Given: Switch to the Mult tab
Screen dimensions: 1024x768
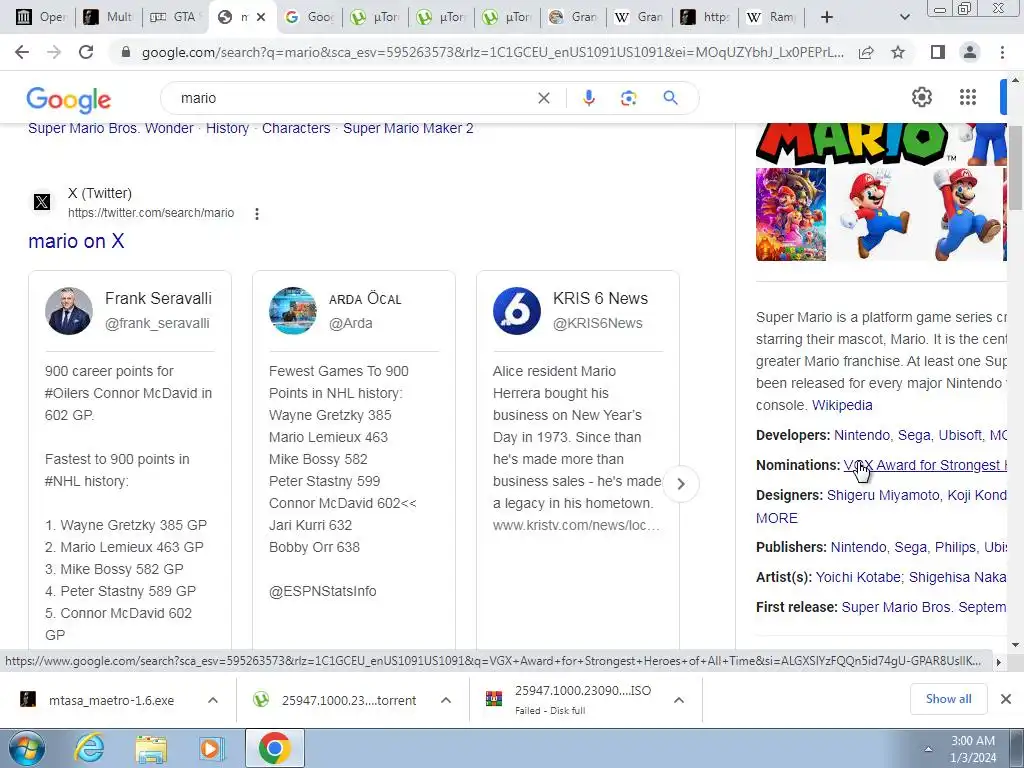Looking at the screenshot, I should 109,17.
